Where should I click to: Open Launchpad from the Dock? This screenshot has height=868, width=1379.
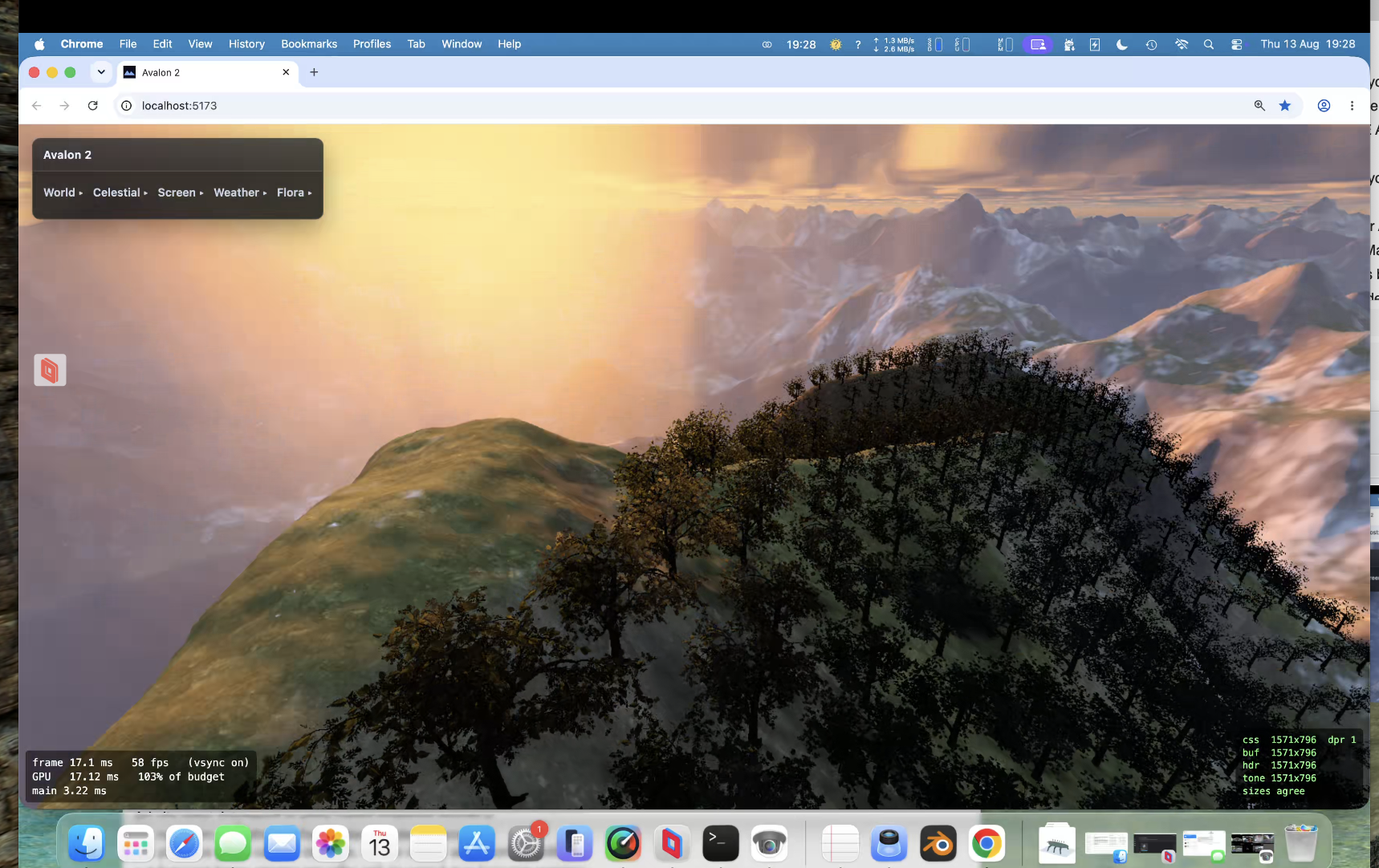click(x=136, y=844)
